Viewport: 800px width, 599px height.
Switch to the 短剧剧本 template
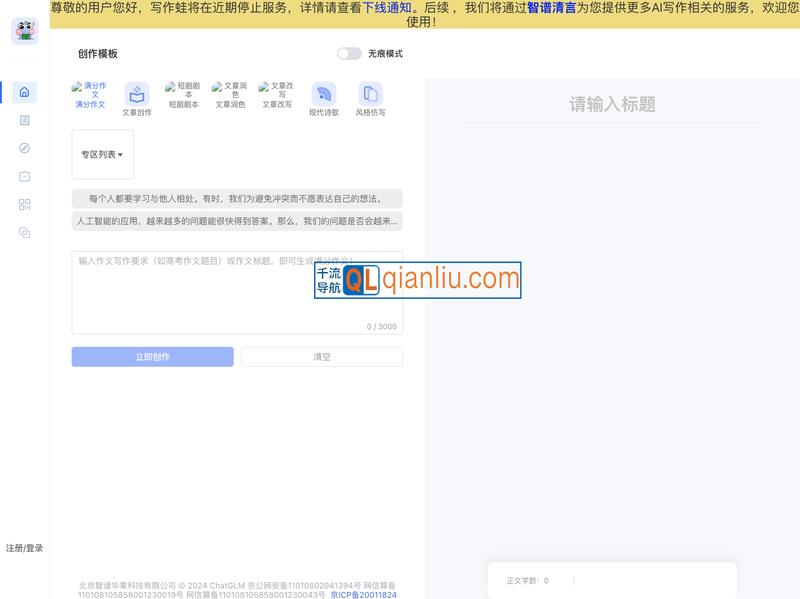pyautogui.click(x=183, y=96)
